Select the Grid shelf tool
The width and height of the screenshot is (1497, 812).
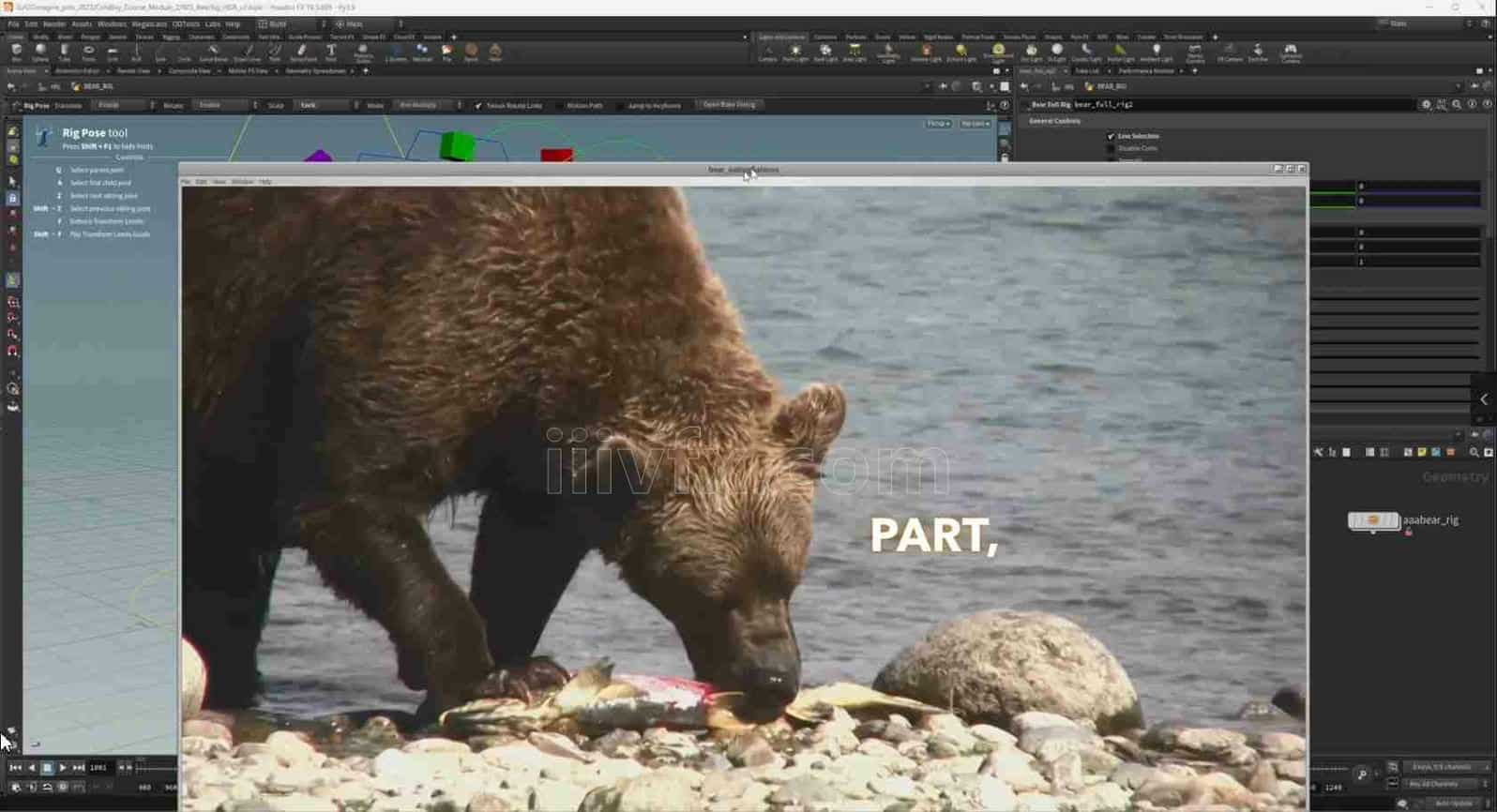click(x=113, y=53)
